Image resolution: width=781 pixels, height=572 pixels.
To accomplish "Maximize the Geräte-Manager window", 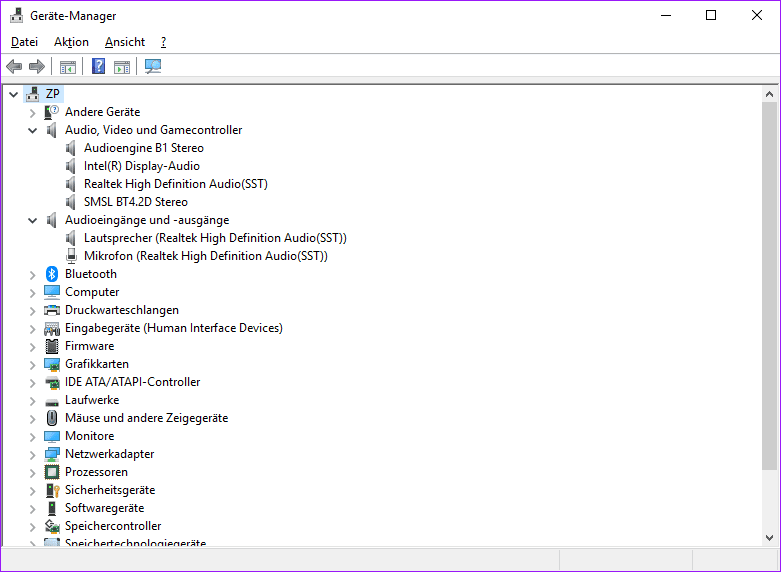I will pos(711,15).
